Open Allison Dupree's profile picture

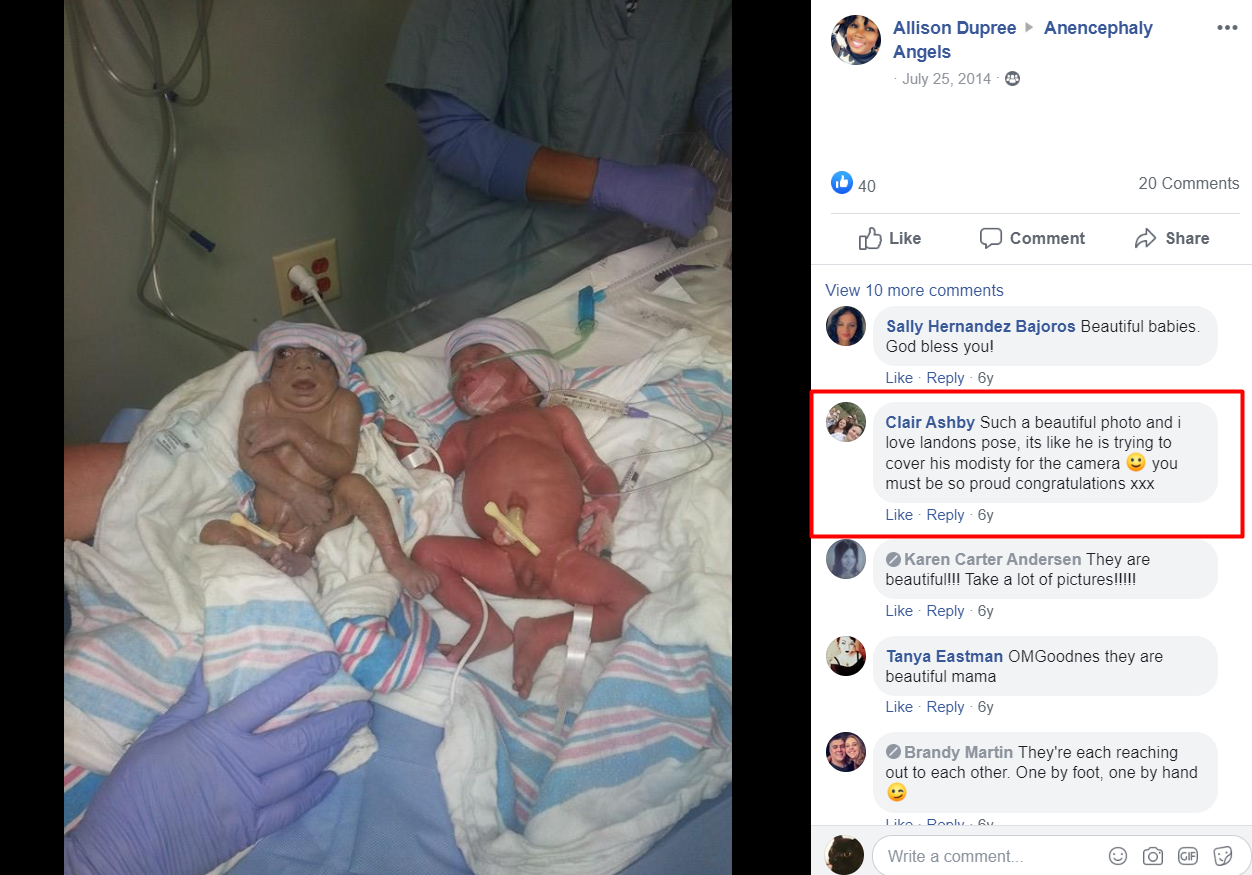tap(856, 40)
